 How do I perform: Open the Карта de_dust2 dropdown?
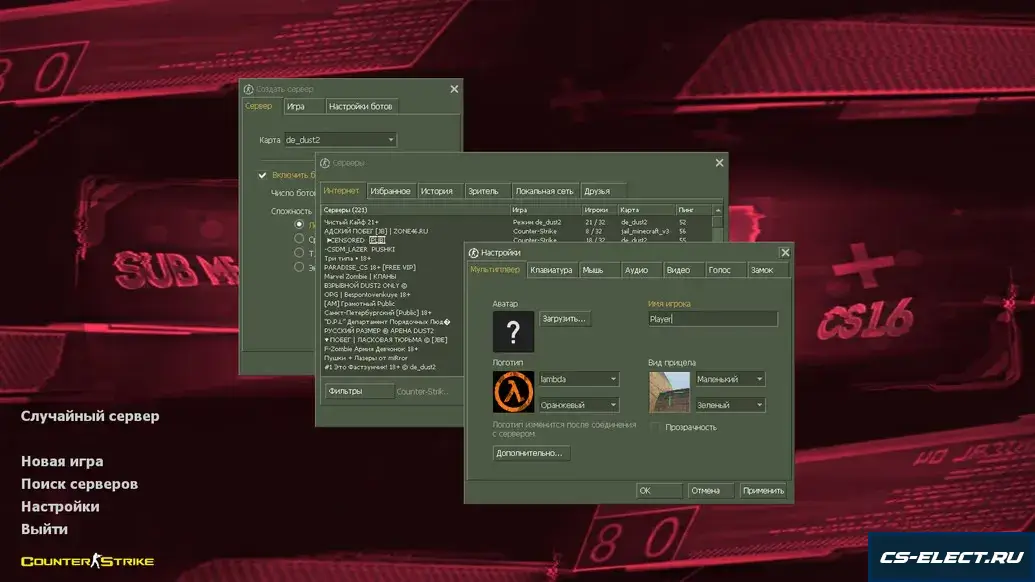[x=340, y=140]
